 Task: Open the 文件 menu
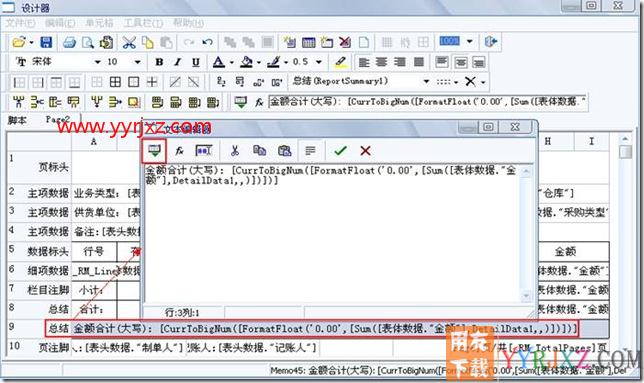pyautogui.click(x=20, y=23)
